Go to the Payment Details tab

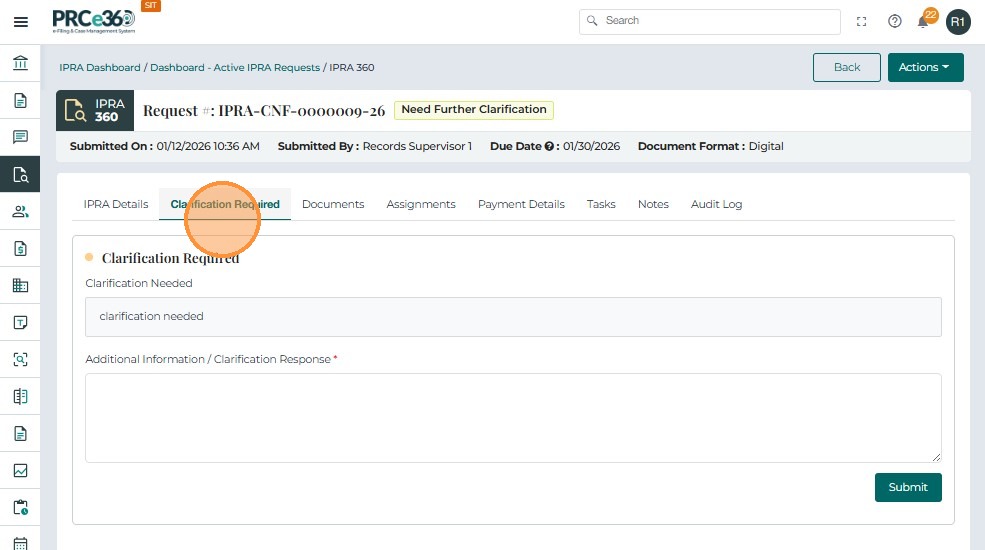pyautogui.click(x=521, y=204)
